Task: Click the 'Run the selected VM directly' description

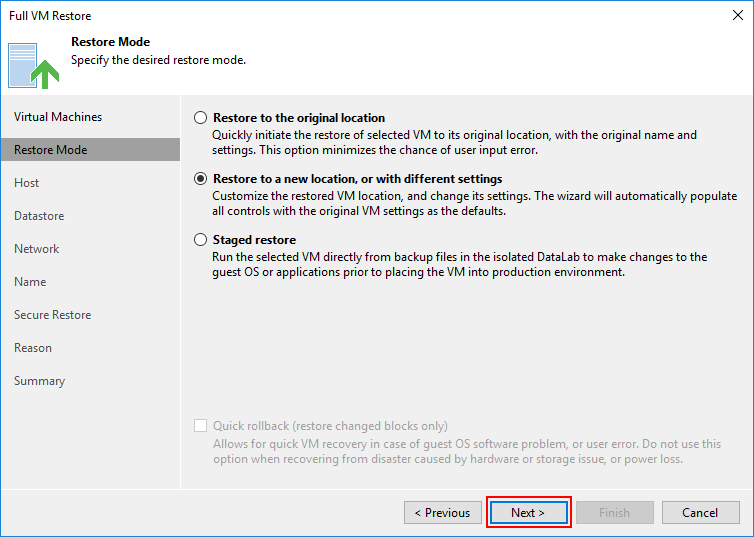Action: pyautogui.click(x=460, y=264)
